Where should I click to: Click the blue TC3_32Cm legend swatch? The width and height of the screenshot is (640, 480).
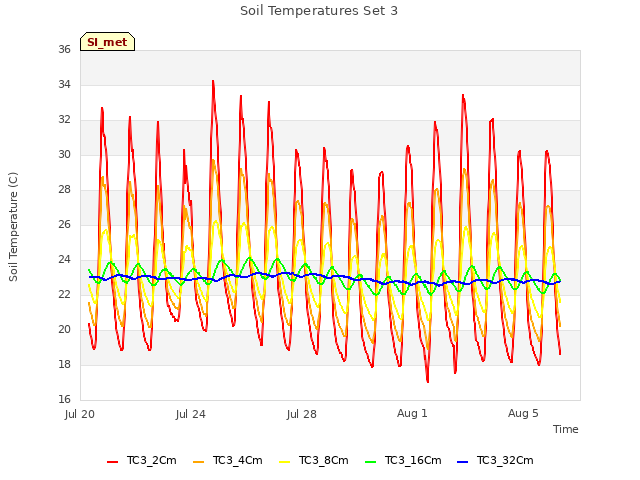pyautogui.click(x=462, y=462)
